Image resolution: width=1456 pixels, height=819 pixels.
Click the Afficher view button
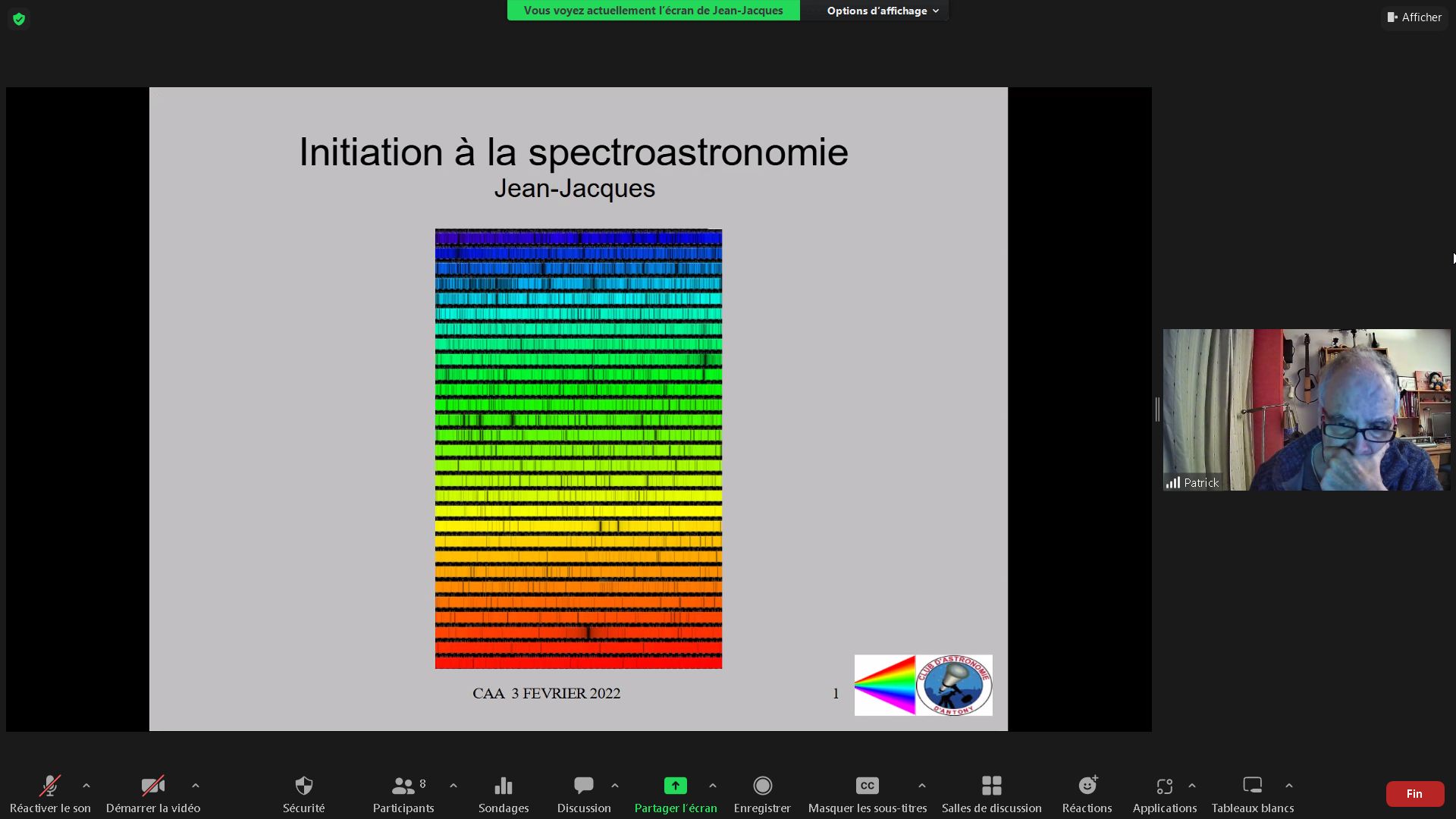tap(1414, 17)
